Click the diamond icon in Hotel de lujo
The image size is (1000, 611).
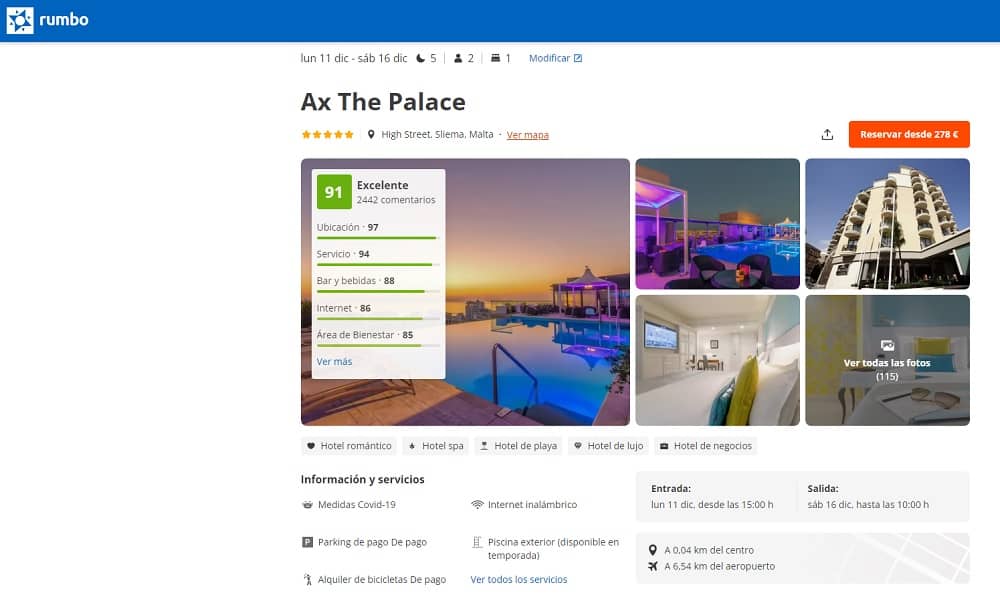[x=578, y=446]
